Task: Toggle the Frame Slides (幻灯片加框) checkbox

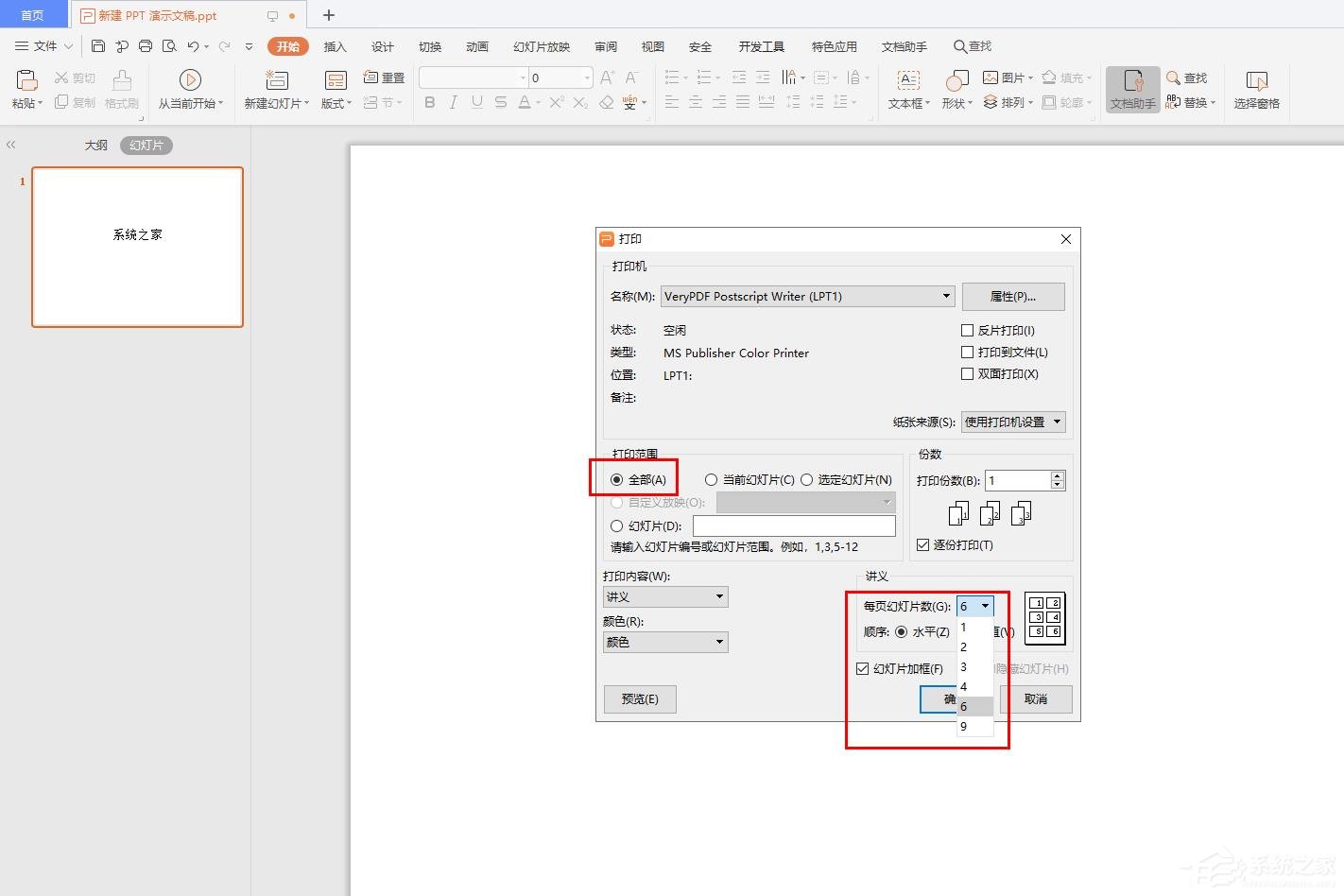Action: point(862,669)
